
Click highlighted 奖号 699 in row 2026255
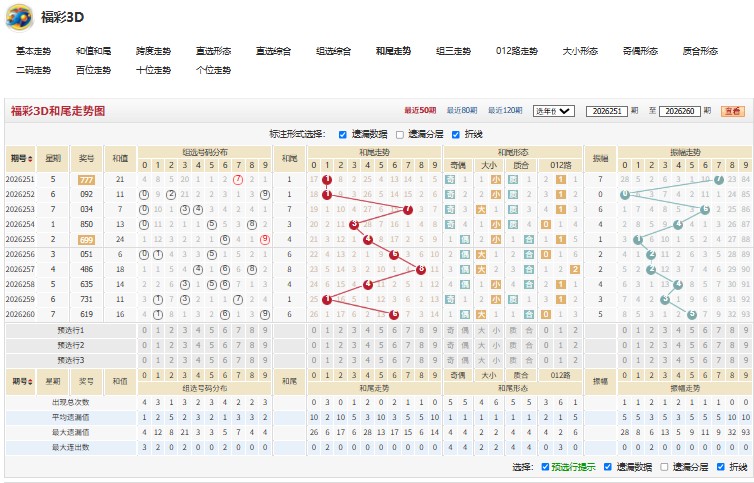pyautogui.click(x=86, y=240)
